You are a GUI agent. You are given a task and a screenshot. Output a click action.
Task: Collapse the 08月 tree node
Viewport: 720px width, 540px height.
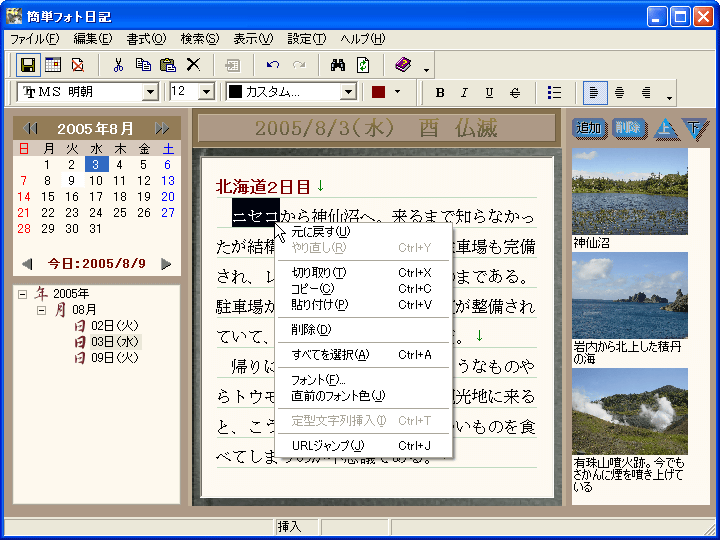pyautogui.click(x=41, y=310)
